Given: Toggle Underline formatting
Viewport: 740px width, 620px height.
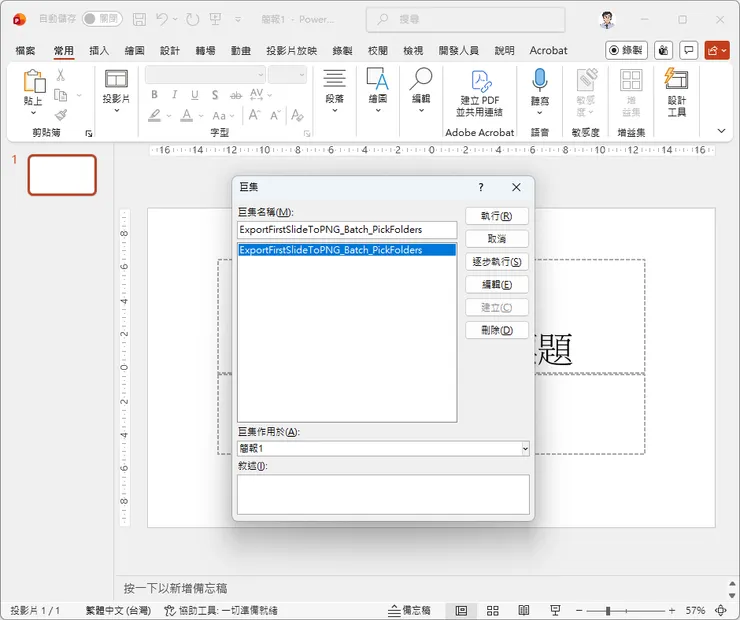Looking at the screenshot, I should coord(194,94).
